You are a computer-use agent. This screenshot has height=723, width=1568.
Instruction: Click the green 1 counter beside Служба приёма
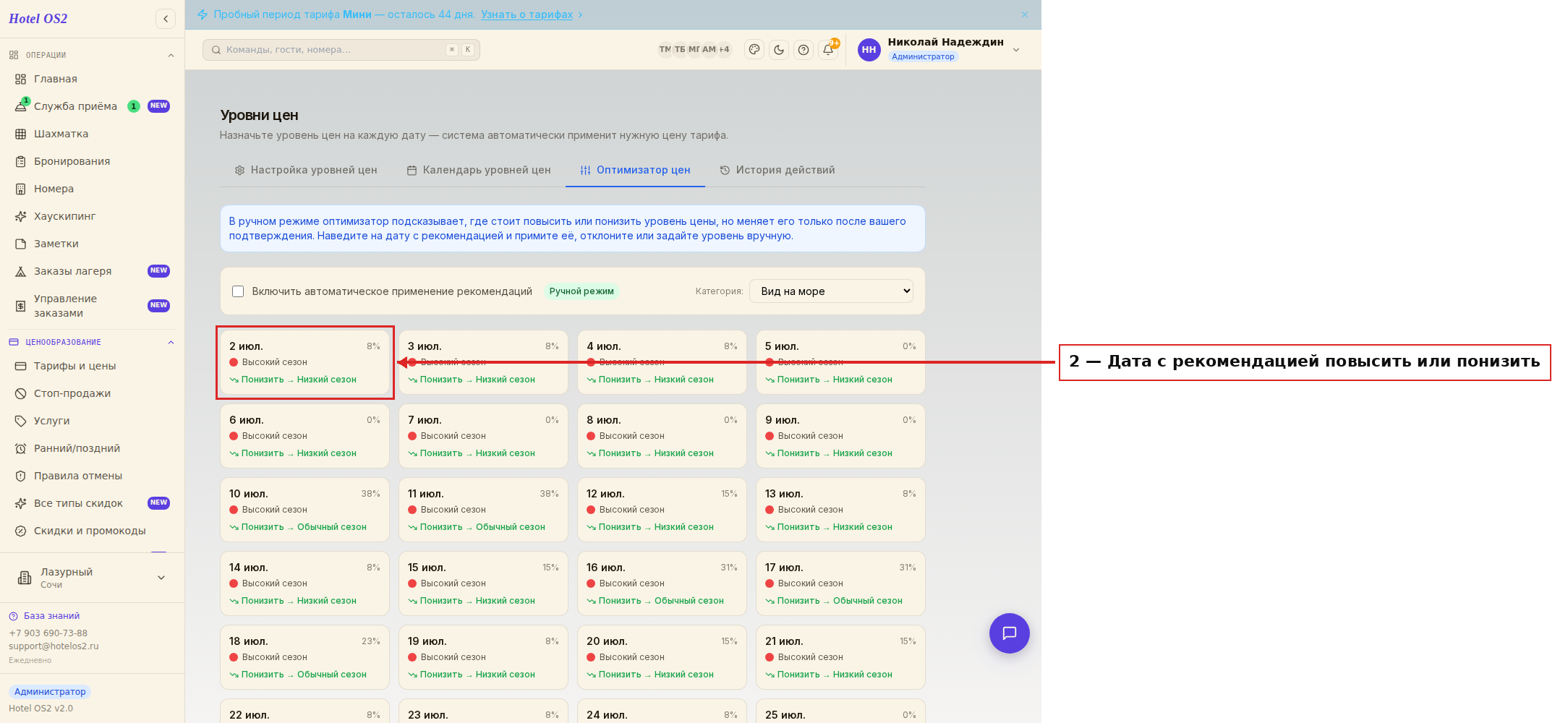[x=134, y=106]
